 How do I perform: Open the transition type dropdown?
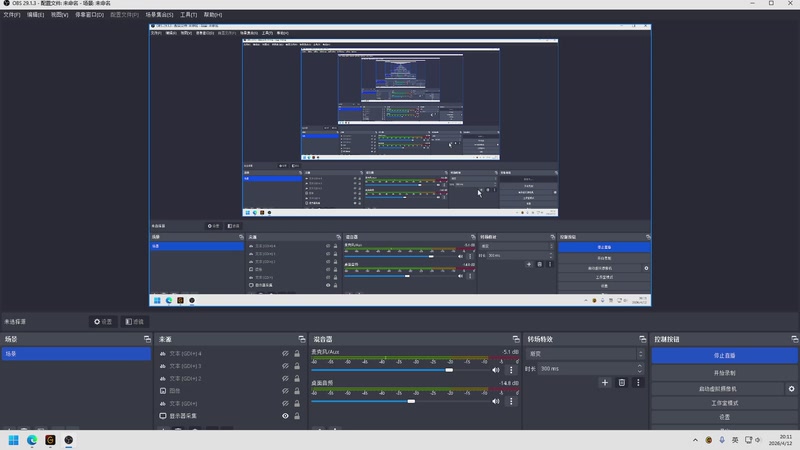(585, 354)
